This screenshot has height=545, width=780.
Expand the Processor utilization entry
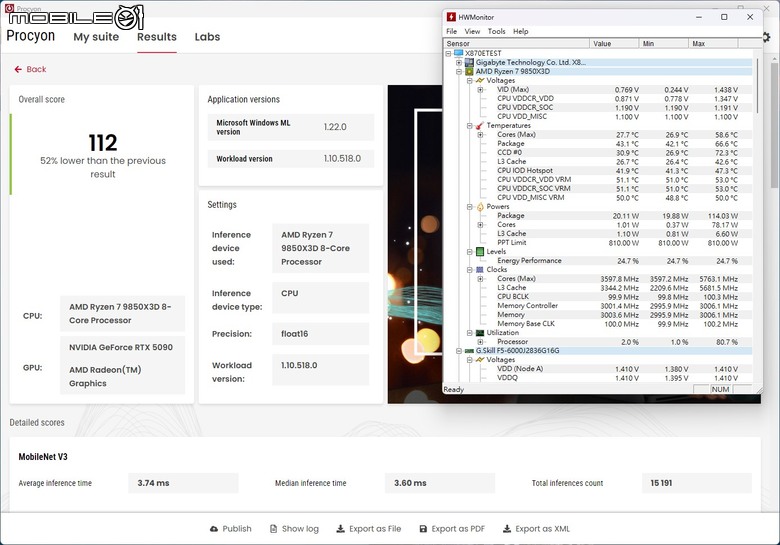[481, 342]
